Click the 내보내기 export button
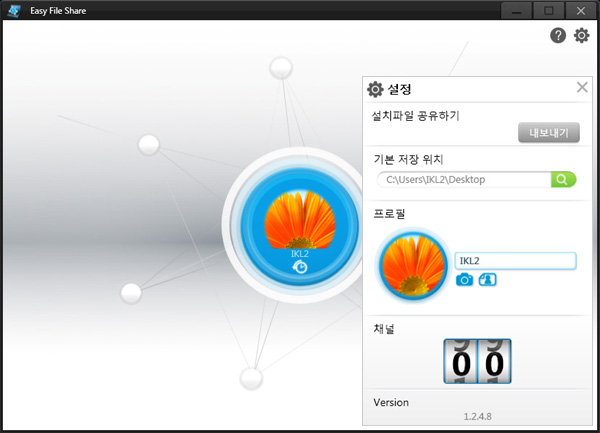600x433 pixels. 548,133
